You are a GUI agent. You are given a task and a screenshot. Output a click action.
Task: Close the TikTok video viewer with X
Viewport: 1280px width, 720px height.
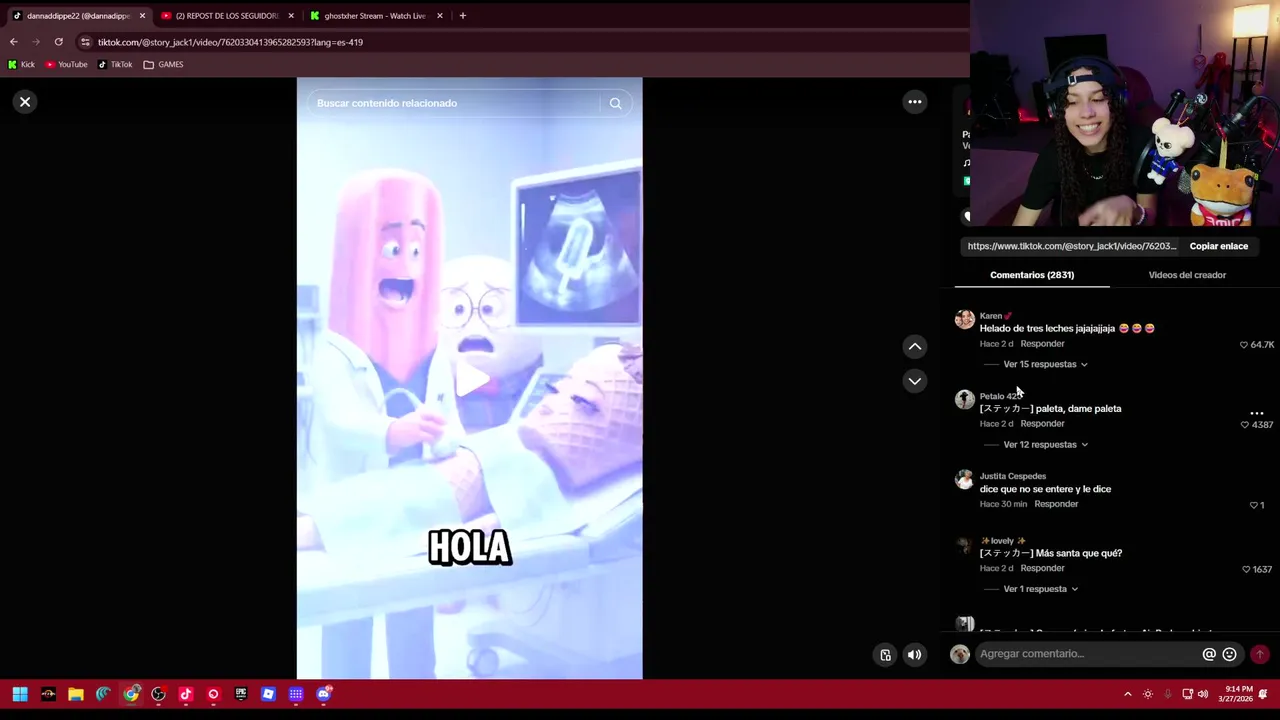25,102
